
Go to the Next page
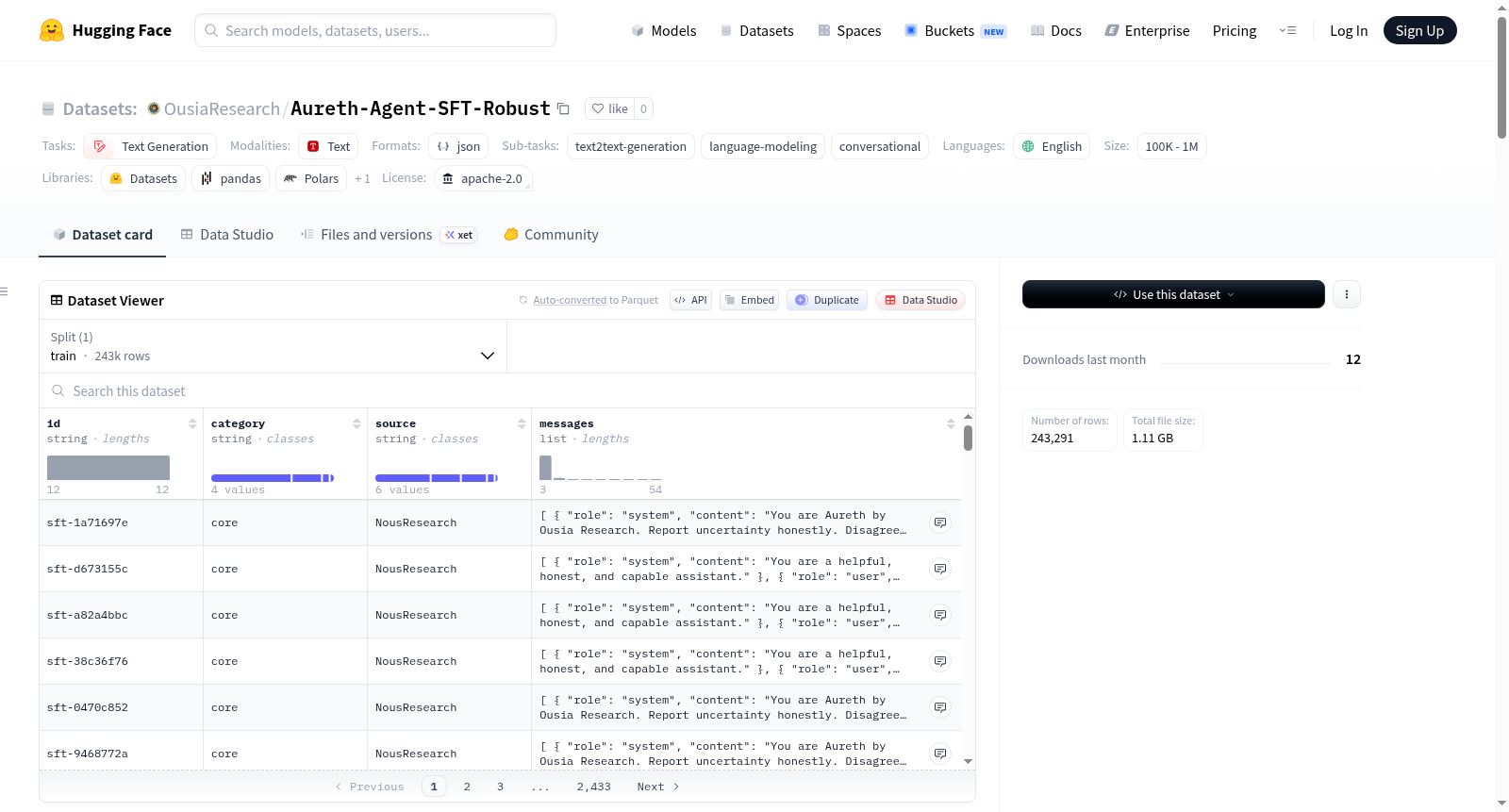coord(658,787)
